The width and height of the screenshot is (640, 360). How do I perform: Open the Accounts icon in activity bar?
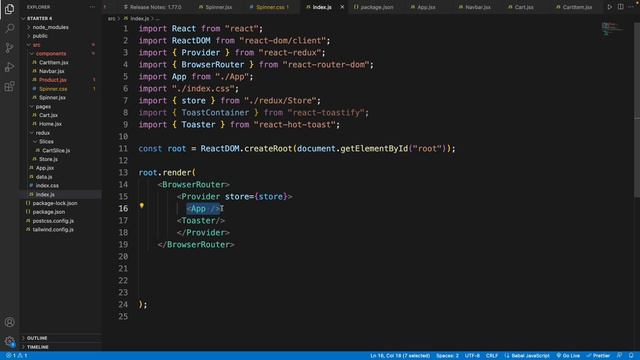pyautogui.click(x=9, y=322)
